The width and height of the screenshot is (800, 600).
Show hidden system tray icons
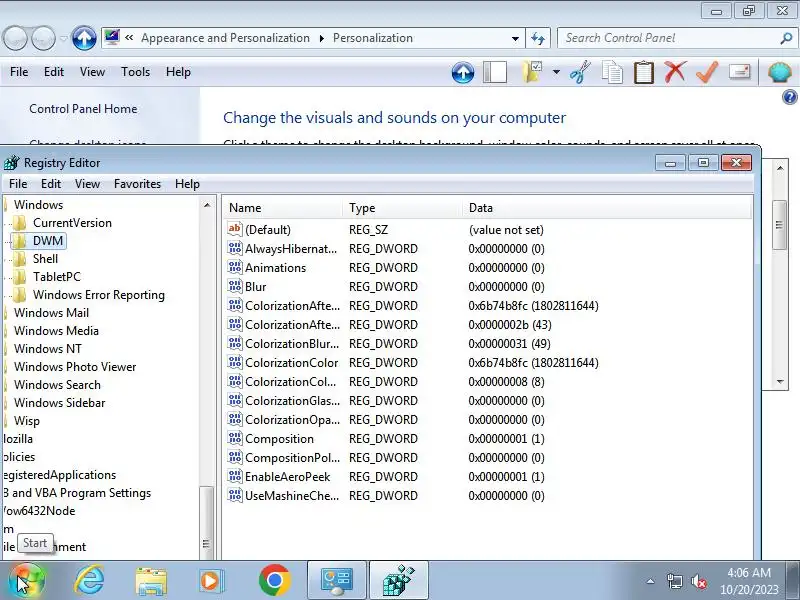[651, 581]
